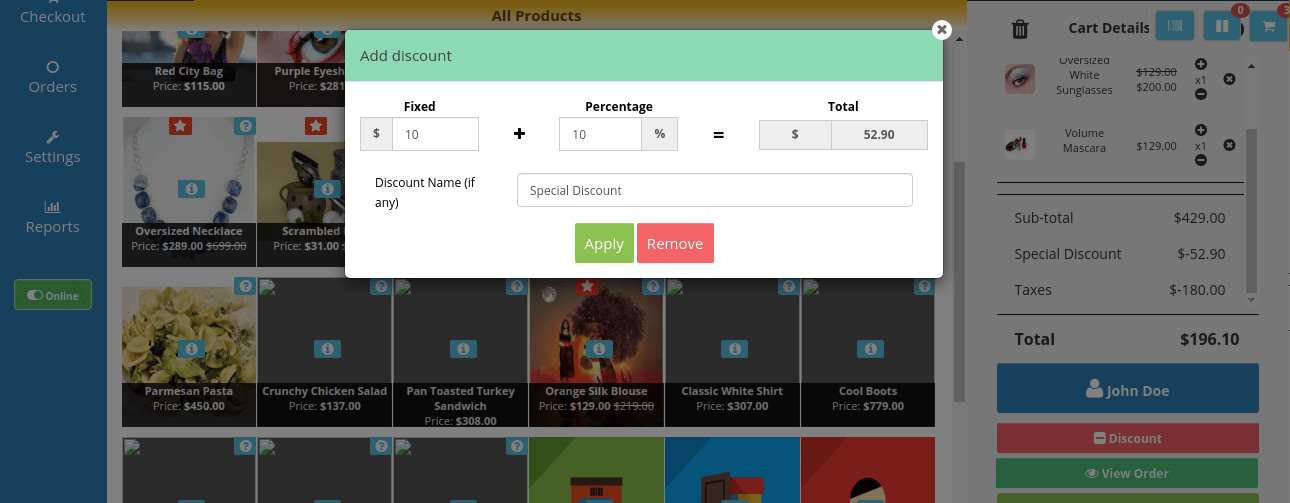The height and width of the screenshot is (503, 1290).
Task: Close the Add discount dialog
Action: 941,30
